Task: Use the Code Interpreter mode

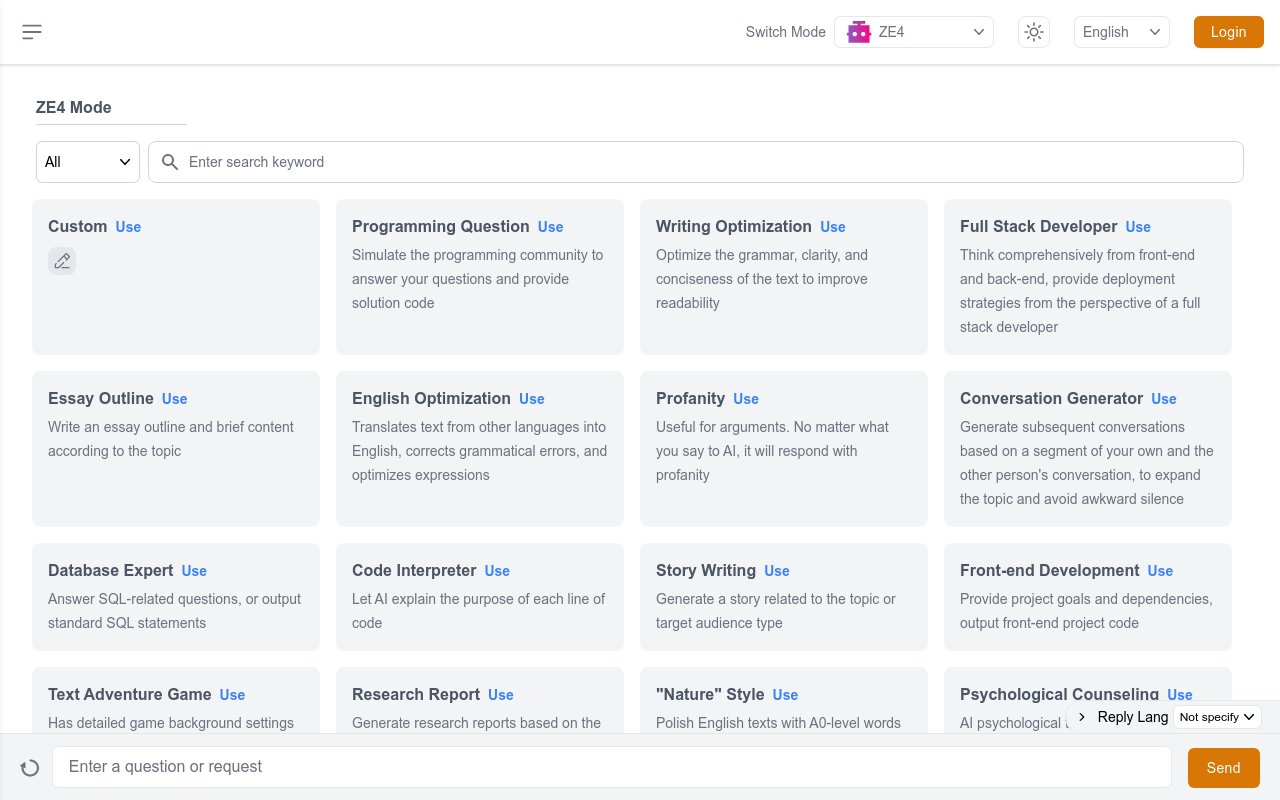Action: point(497,571)
